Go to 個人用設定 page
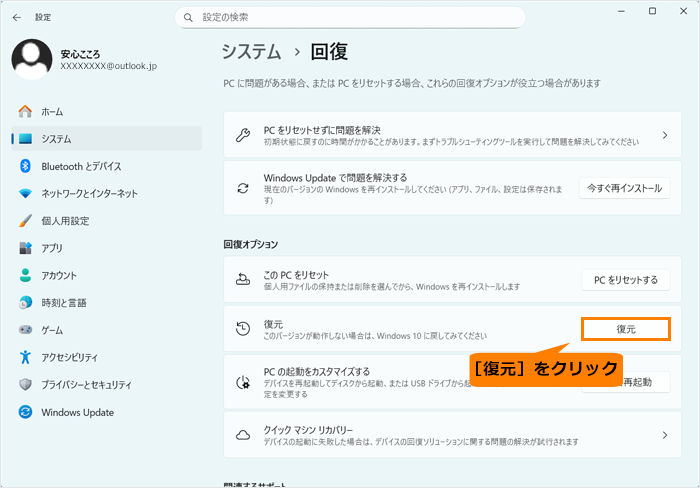 (65, 221)
